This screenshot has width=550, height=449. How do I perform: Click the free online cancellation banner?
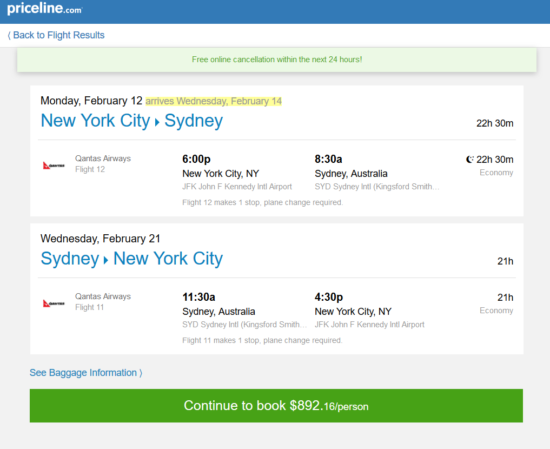(x=277, y=60)
